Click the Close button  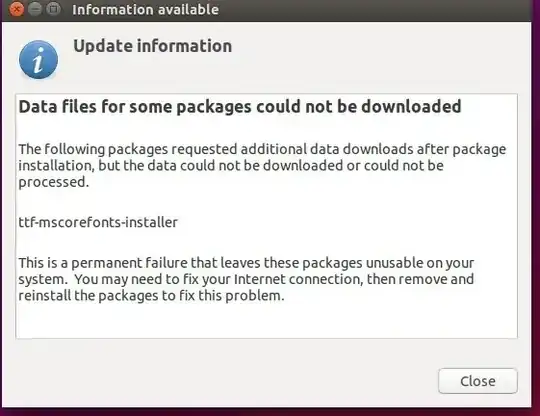click(478, 381)
